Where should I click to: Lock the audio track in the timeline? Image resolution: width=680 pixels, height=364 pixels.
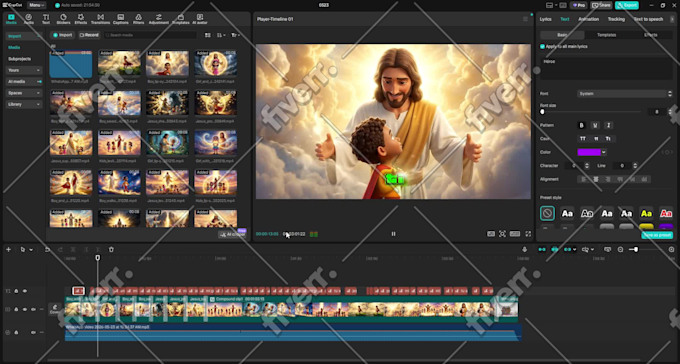(x=16, y=332)
